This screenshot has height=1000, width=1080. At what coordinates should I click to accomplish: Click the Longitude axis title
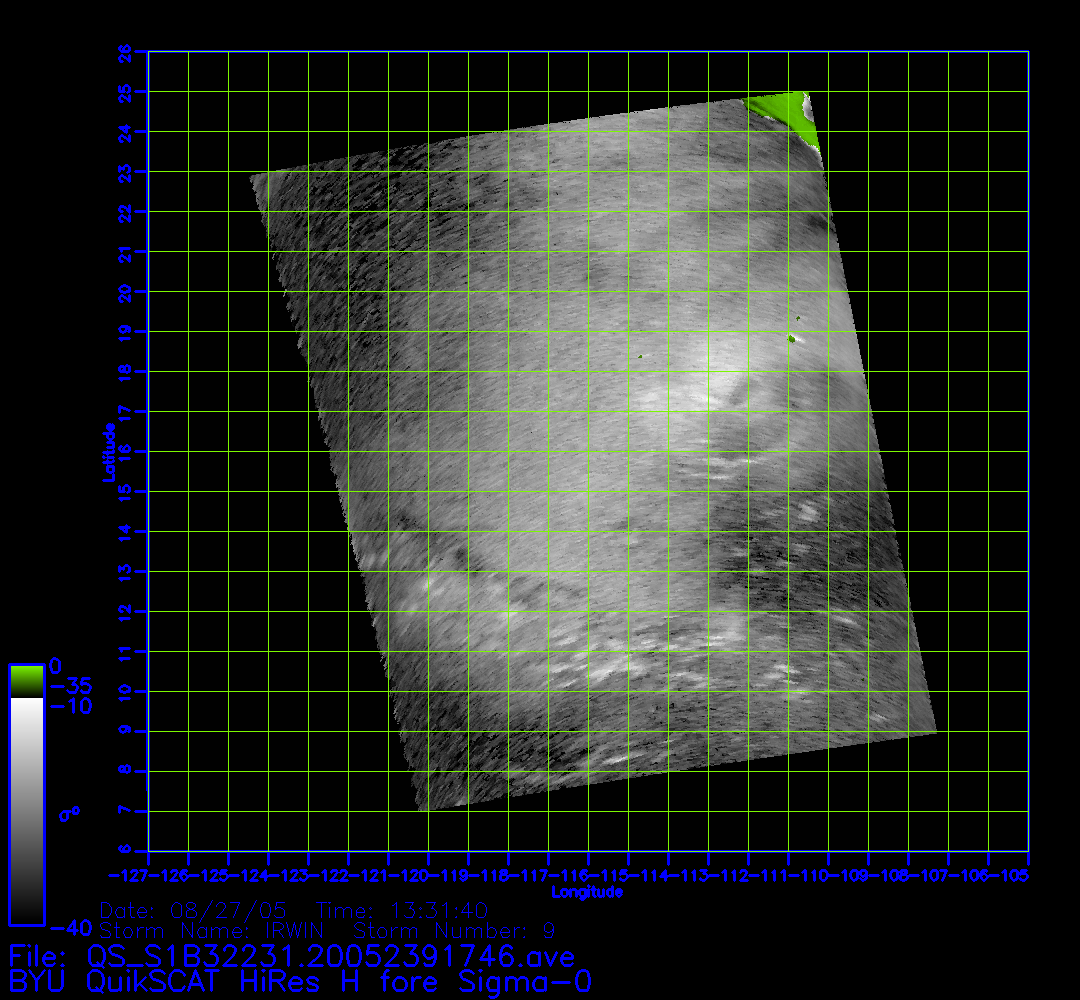(587, 891)
